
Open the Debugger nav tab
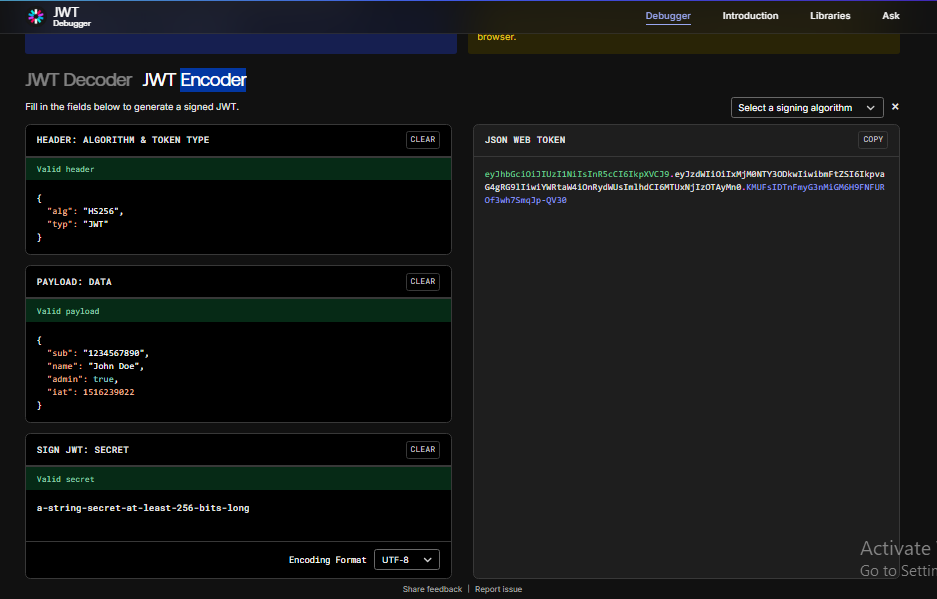(667, 16)
